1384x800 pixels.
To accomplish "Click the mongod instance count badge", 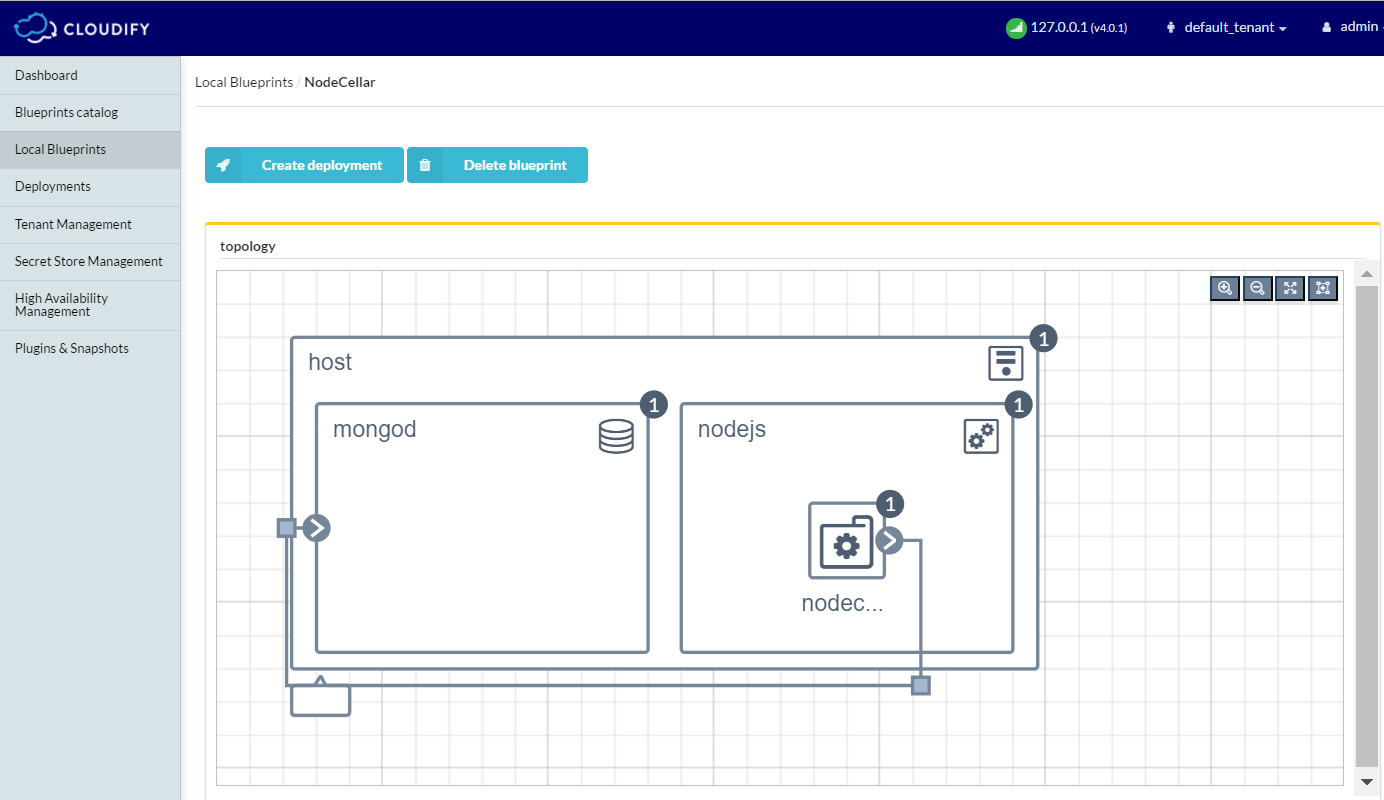I will (x=653, y=405).
